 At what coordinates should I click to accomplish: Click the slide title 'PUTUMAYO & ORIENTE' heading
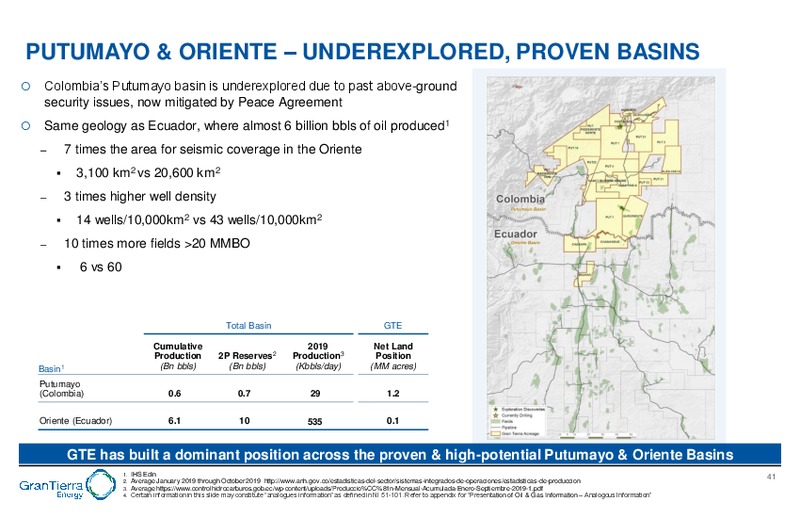tap(362, 52)
